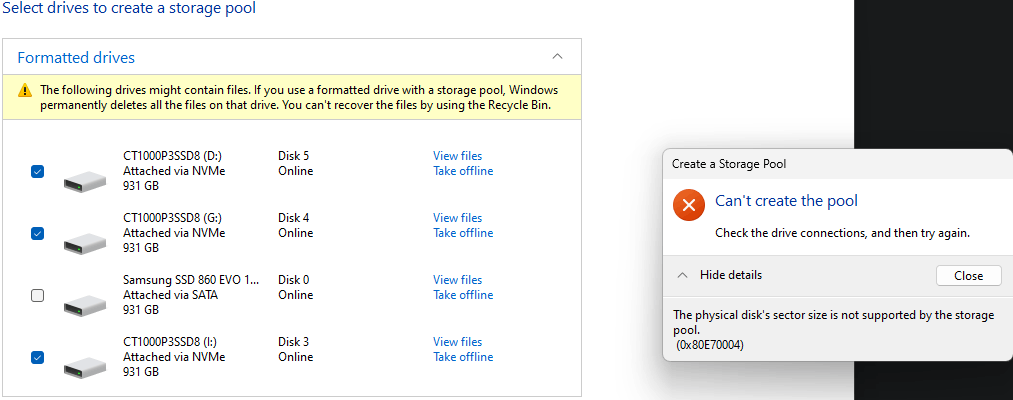Take Disk 0 offline
Image resolution: width=1013 pixels, height=400 pixels.
pyautogui.click(x=462, y=295)
